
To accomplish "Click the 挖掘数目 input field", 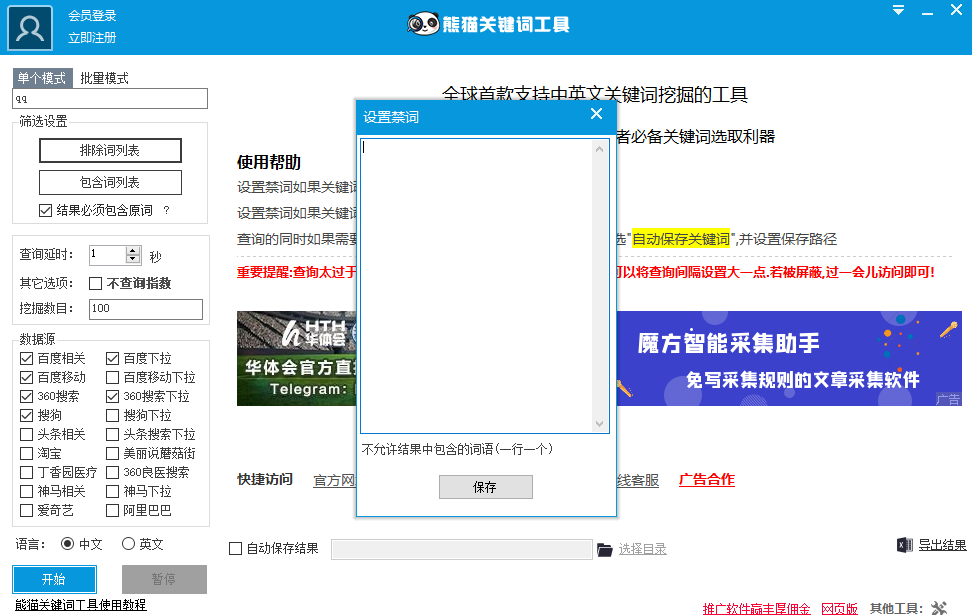I will point(145,309).
